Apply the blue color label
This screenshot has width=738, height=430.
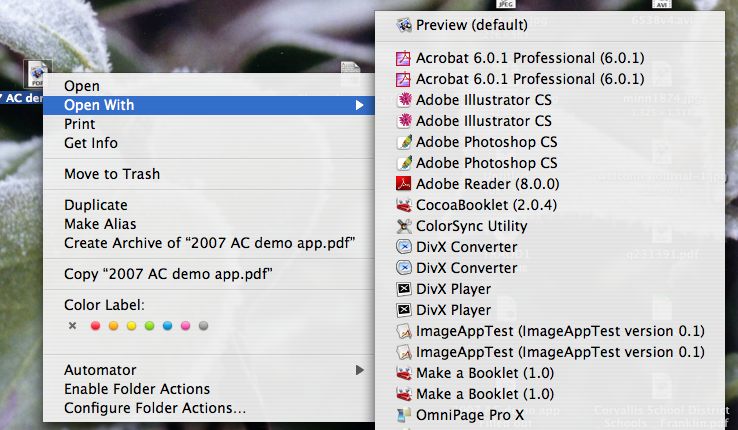pyautogui.click(x=168, y=326)
